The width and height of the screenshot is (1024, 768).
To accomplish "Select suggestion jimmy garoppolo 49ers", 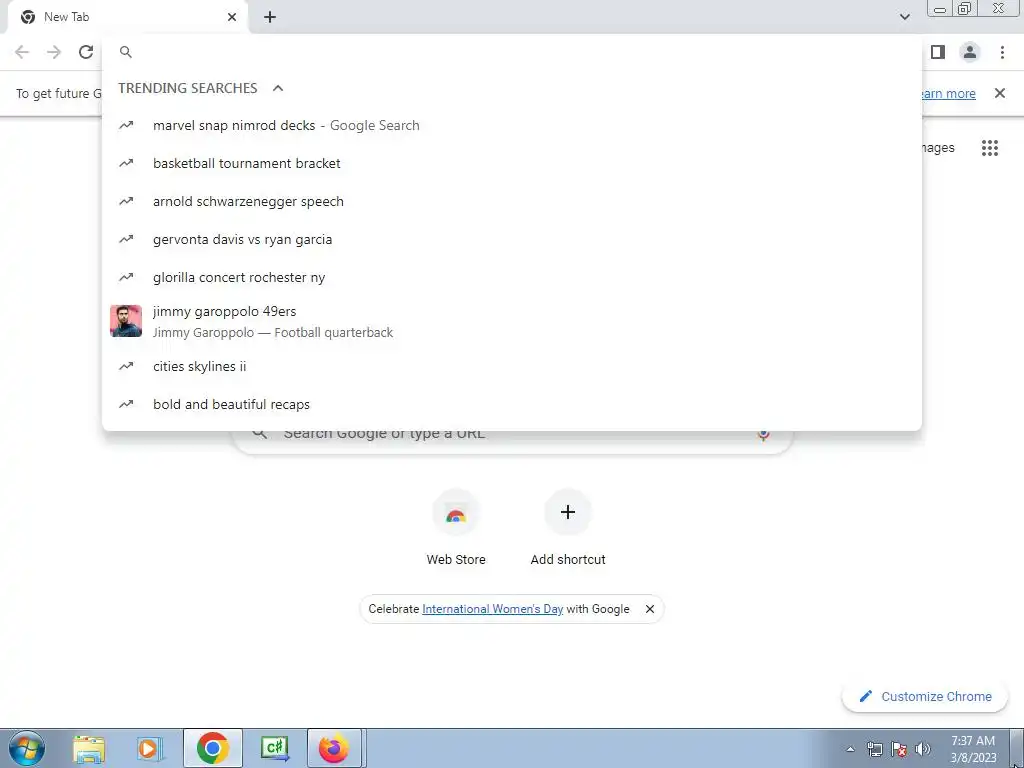I will click(512, 321).
